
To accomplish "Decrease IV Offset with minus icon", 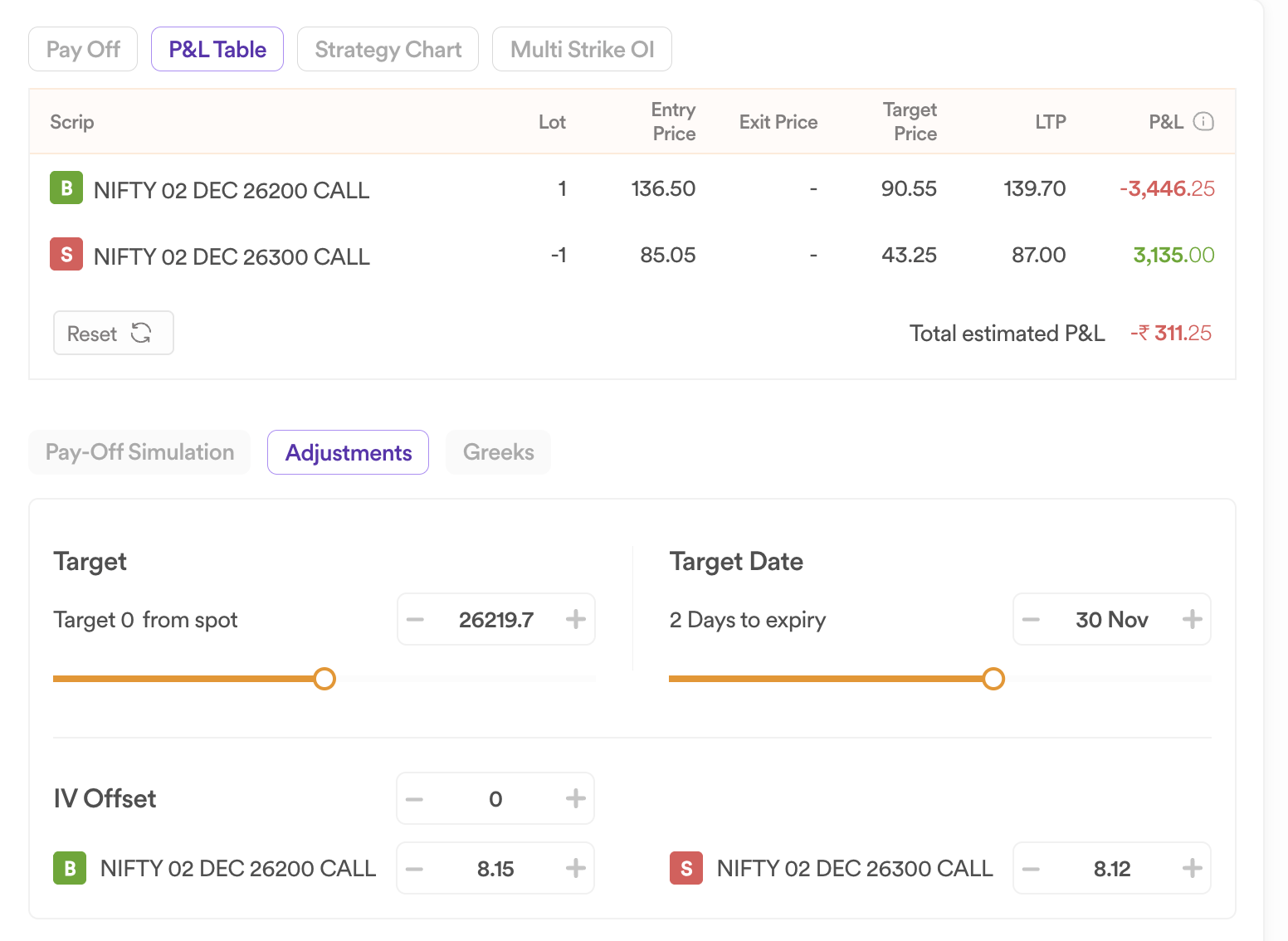I will [415, 798].
